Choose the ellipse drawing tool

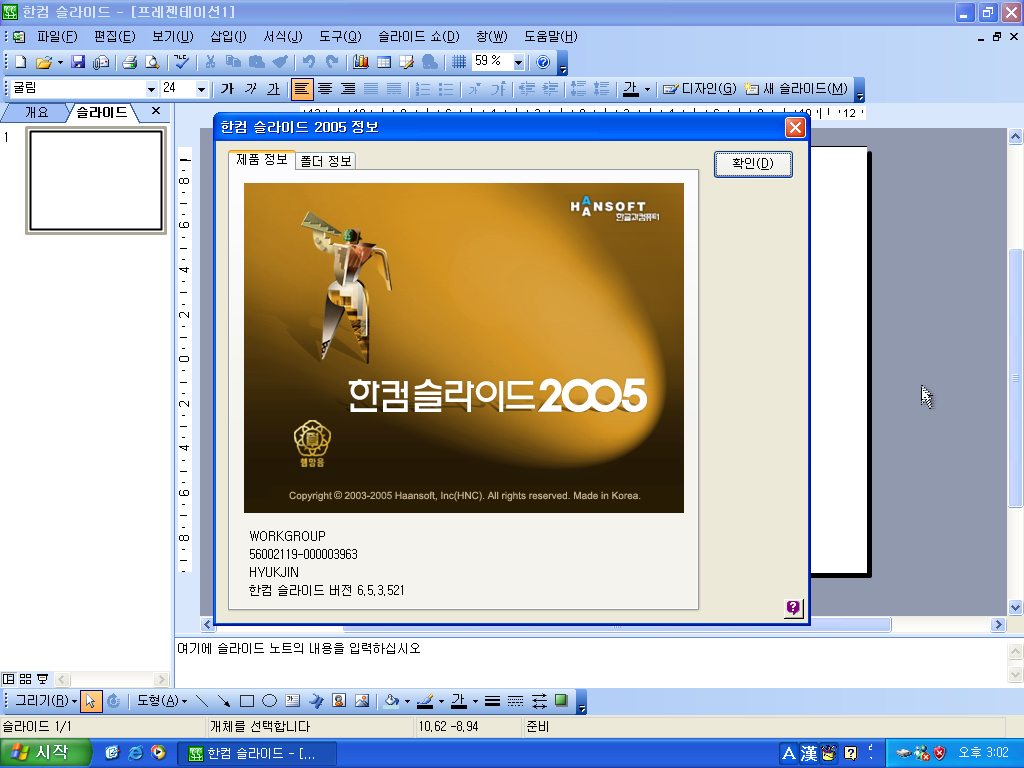click(x=269, y=701)
